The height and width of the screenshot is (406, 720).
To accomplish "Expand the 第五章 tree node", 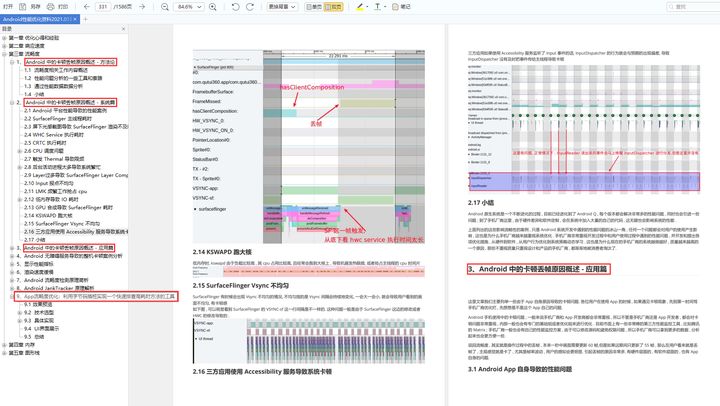I will pyautogui.click(x=4, y=353).
